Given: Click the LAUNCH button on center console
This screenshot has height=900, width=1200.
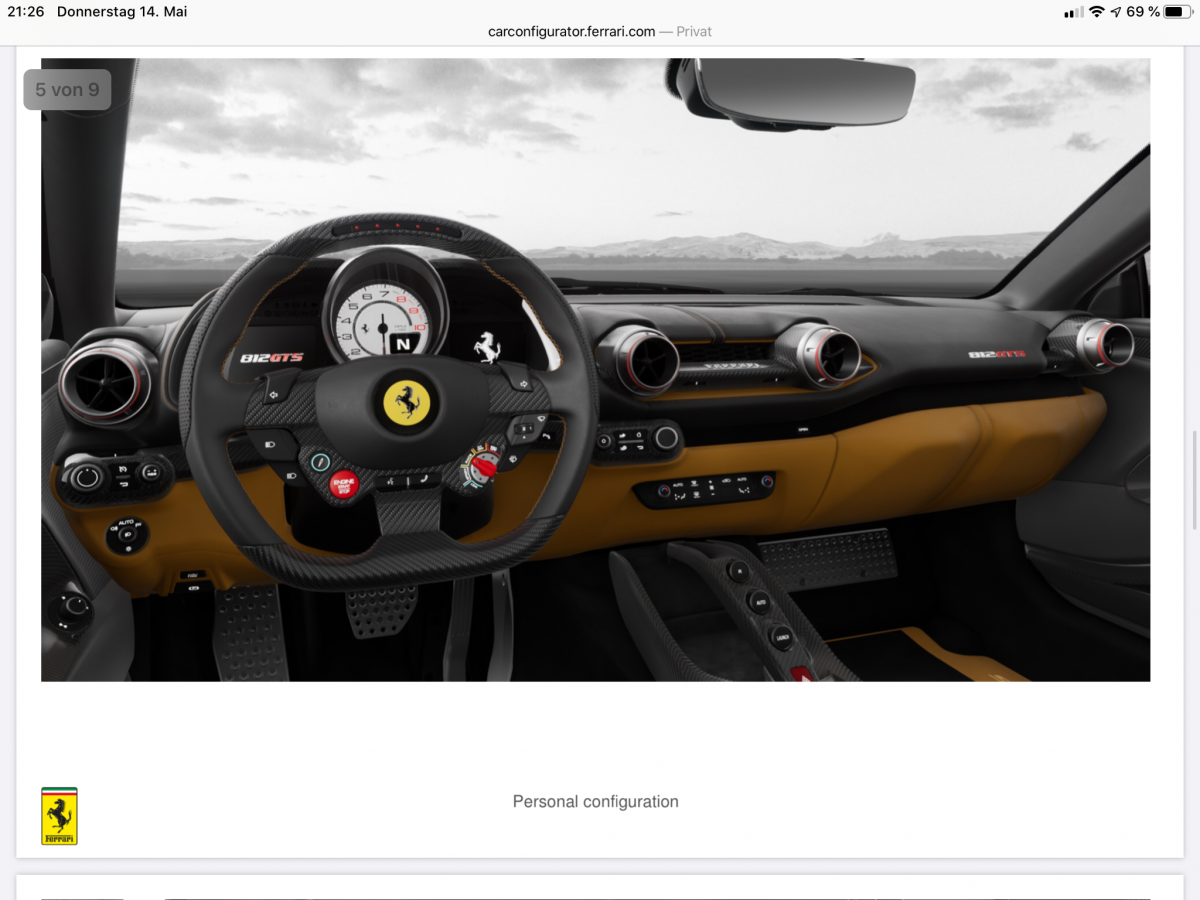Looking at the screenshot, I should click(781, 636).
